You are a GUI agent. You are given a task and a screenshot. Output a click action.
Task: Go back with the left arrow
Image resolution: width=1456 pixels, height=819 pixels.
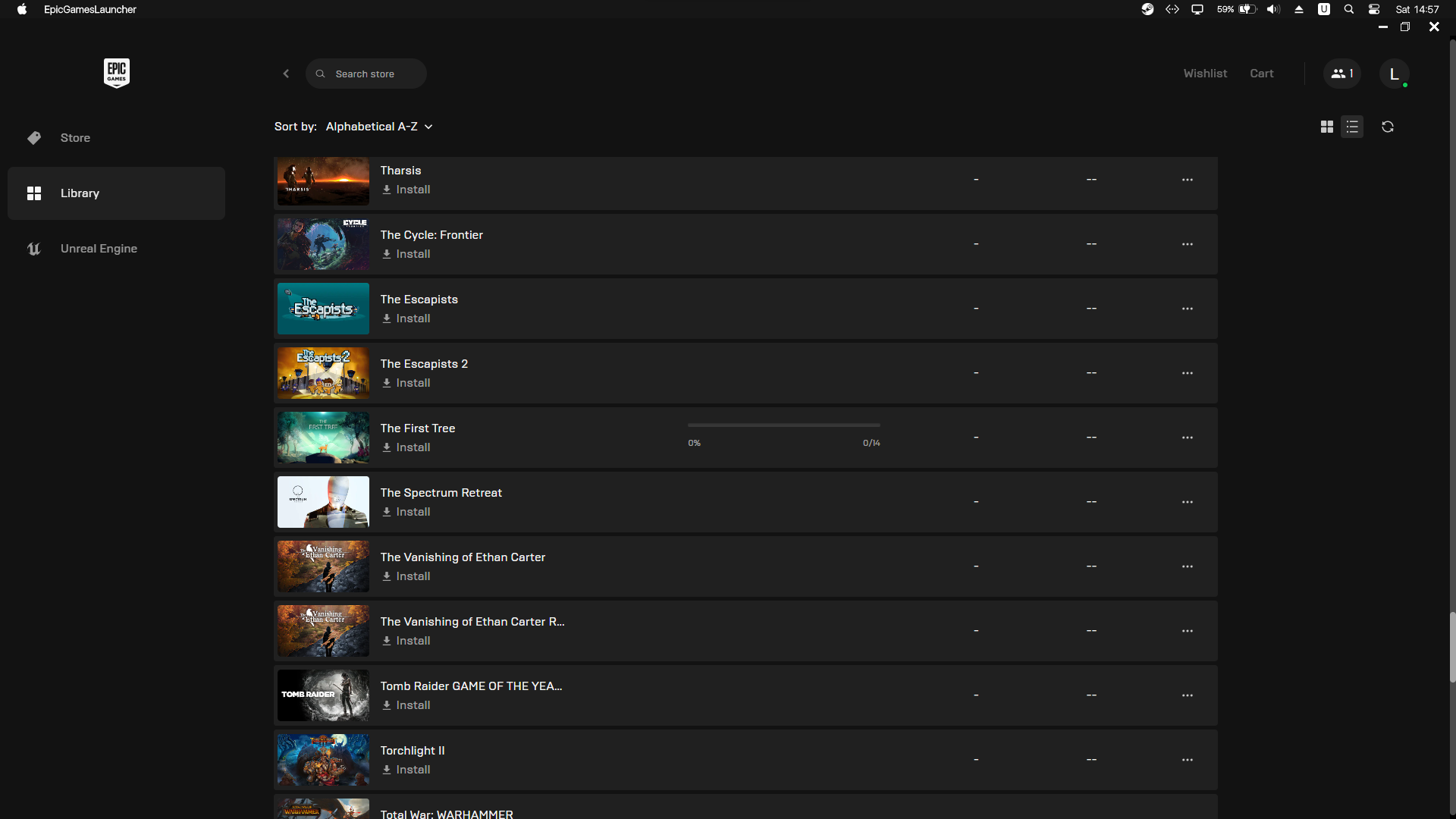pos(286,74)
